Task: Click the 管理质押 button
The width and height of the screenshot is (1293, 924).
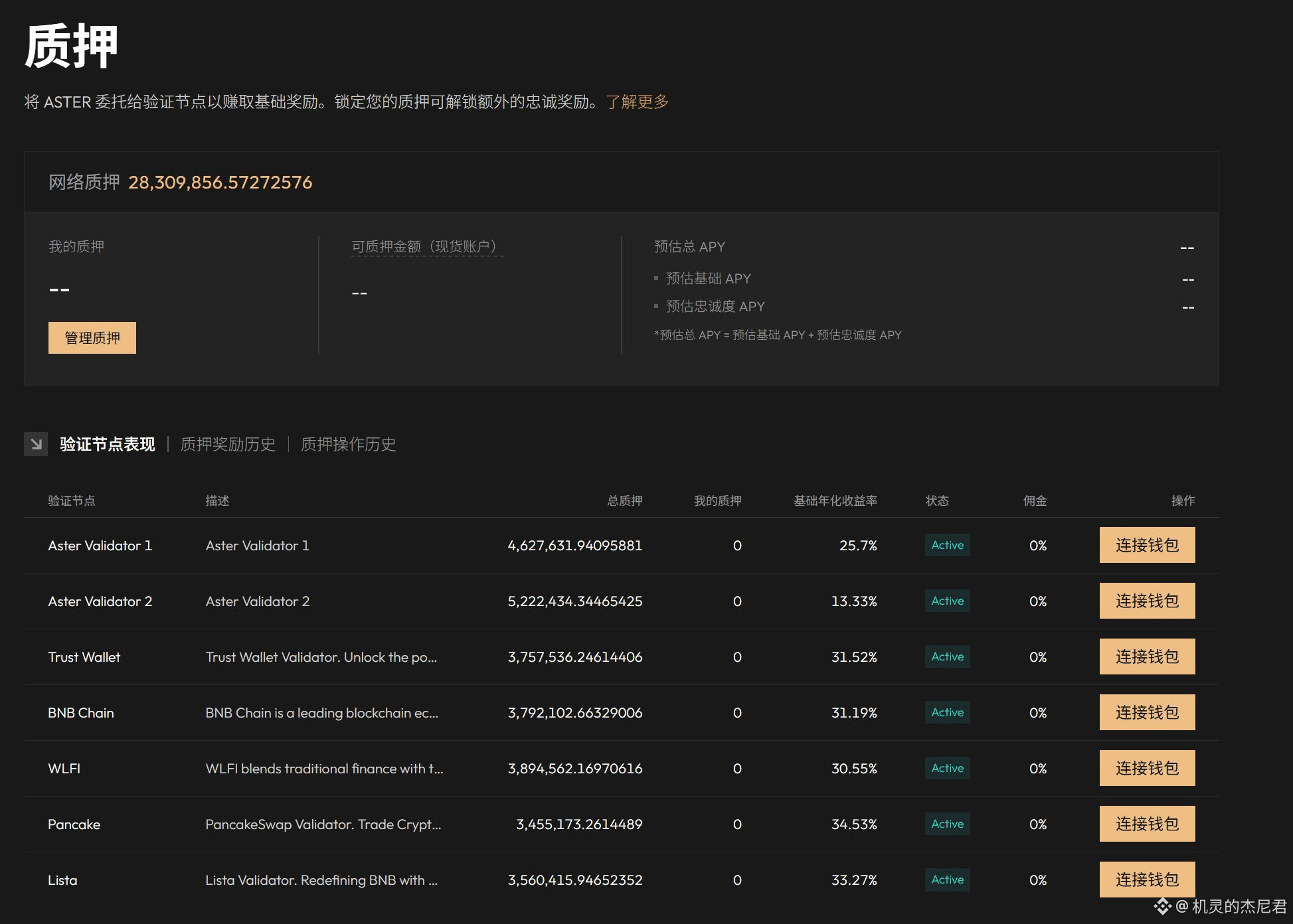Action: (92, 338)
